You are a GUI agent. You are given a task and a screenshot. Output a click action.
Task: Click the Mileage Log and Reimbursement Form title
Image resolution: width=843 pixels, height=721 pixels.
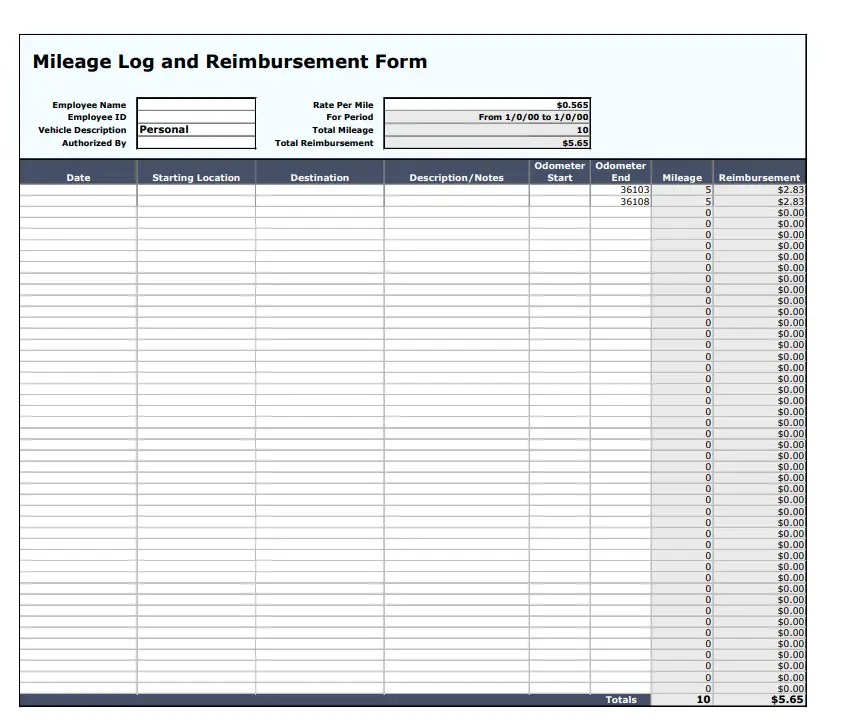click(x=230, y=61)
